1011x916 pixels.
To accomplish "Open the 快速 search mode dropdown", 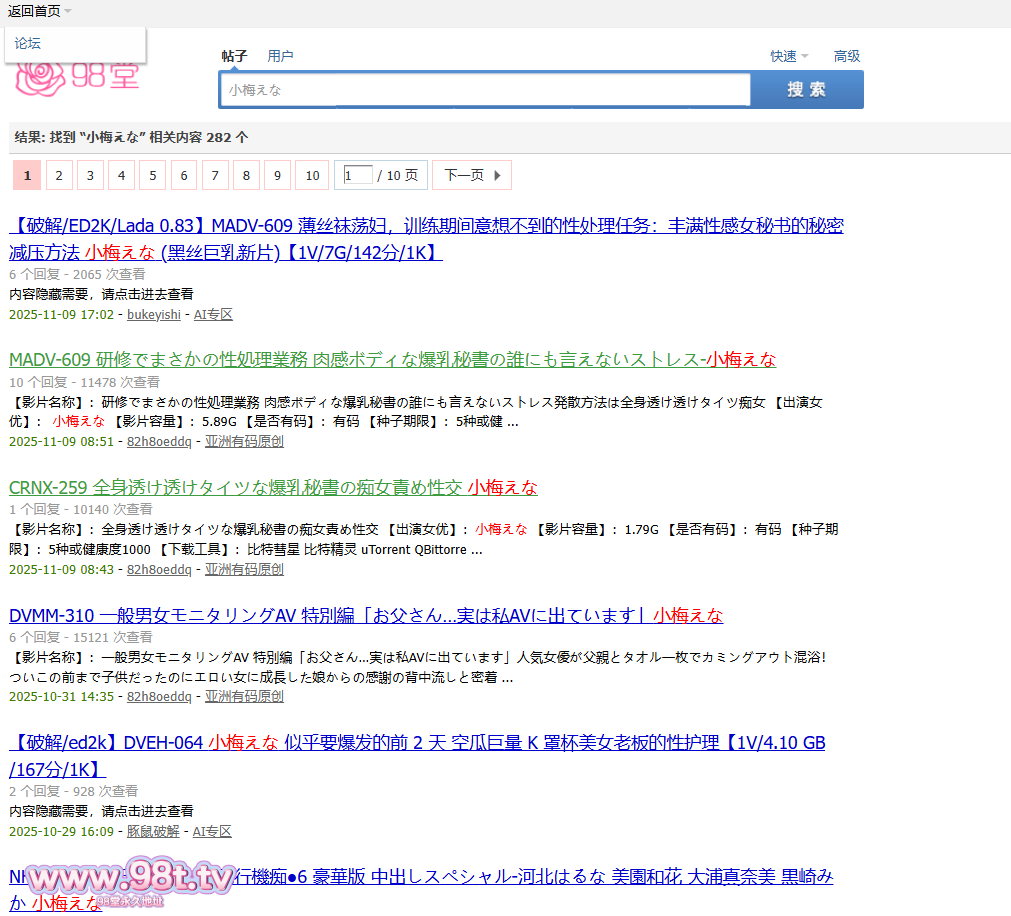I will pos(788,57).
